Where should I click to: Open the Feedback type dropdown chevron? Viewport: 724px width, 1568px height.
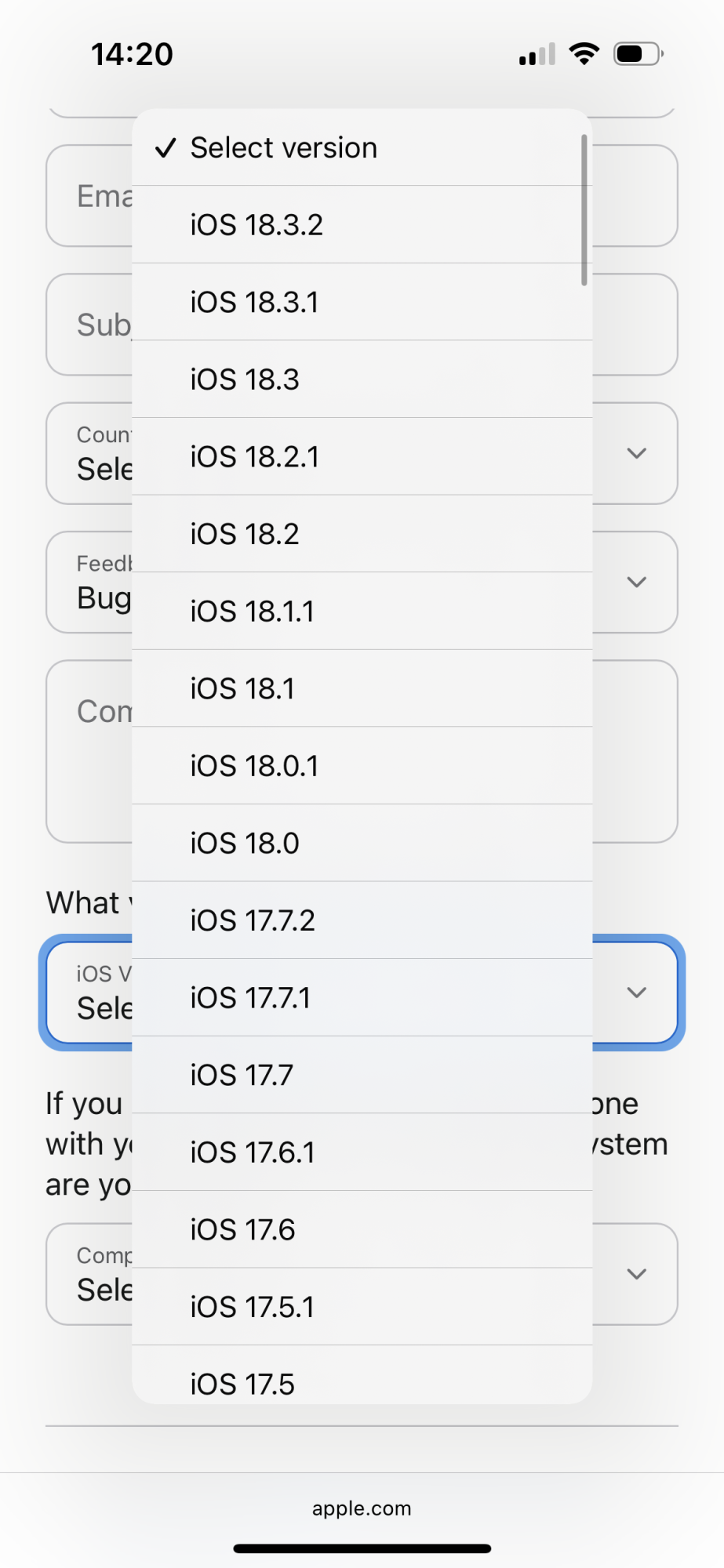(x=637, y=582)
